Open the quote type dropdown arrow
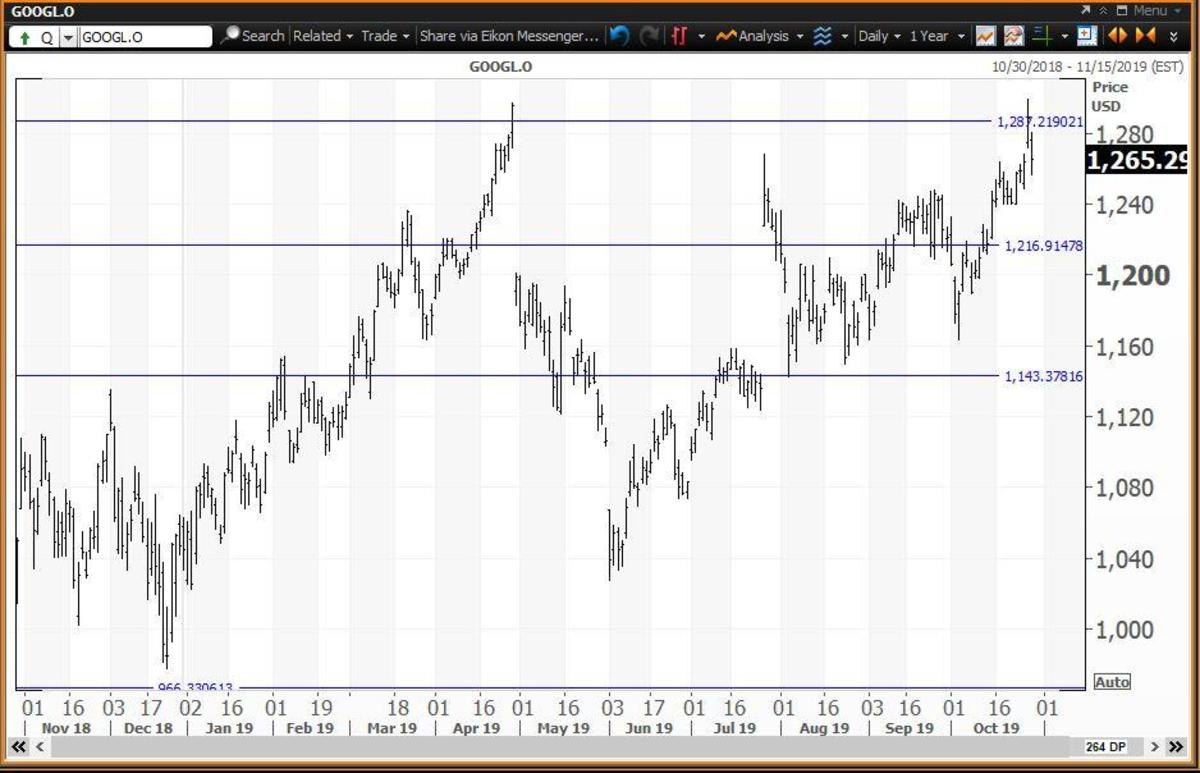The image size is (1200, 773). tap(68, 37)
